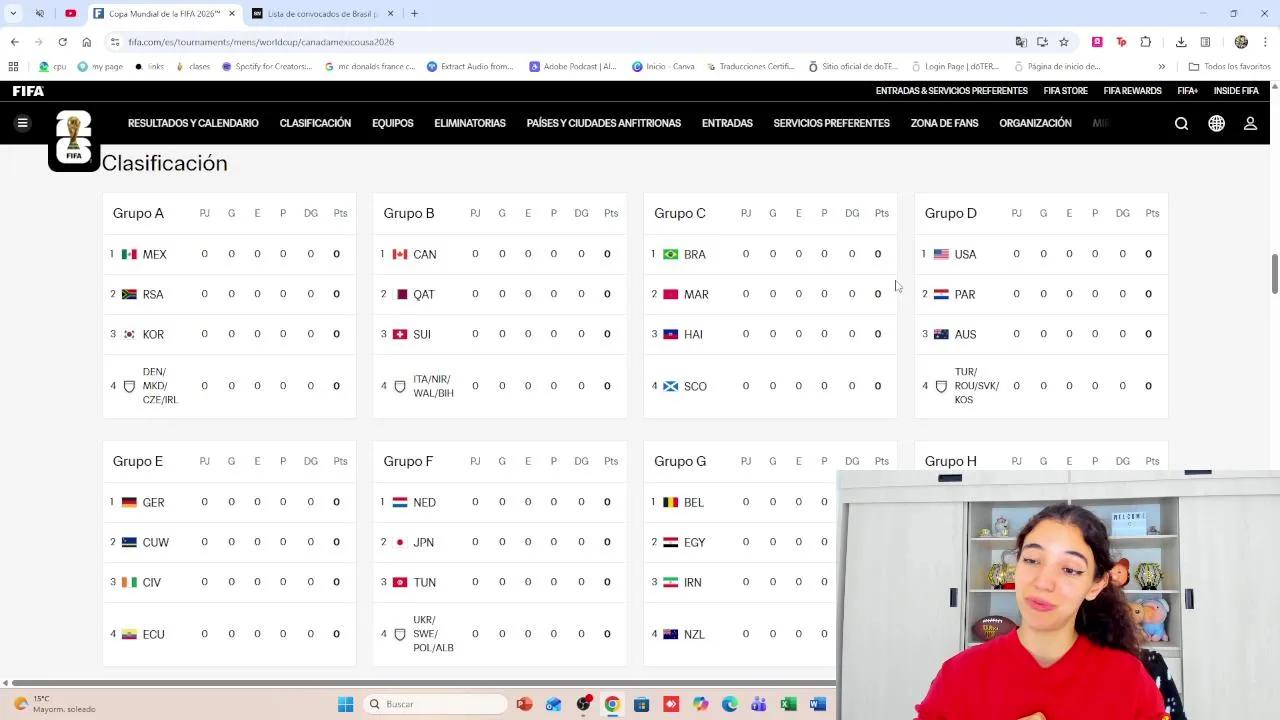Show more bookmarks with the chevron
1280x720 pixels.
pos(1161,67)
